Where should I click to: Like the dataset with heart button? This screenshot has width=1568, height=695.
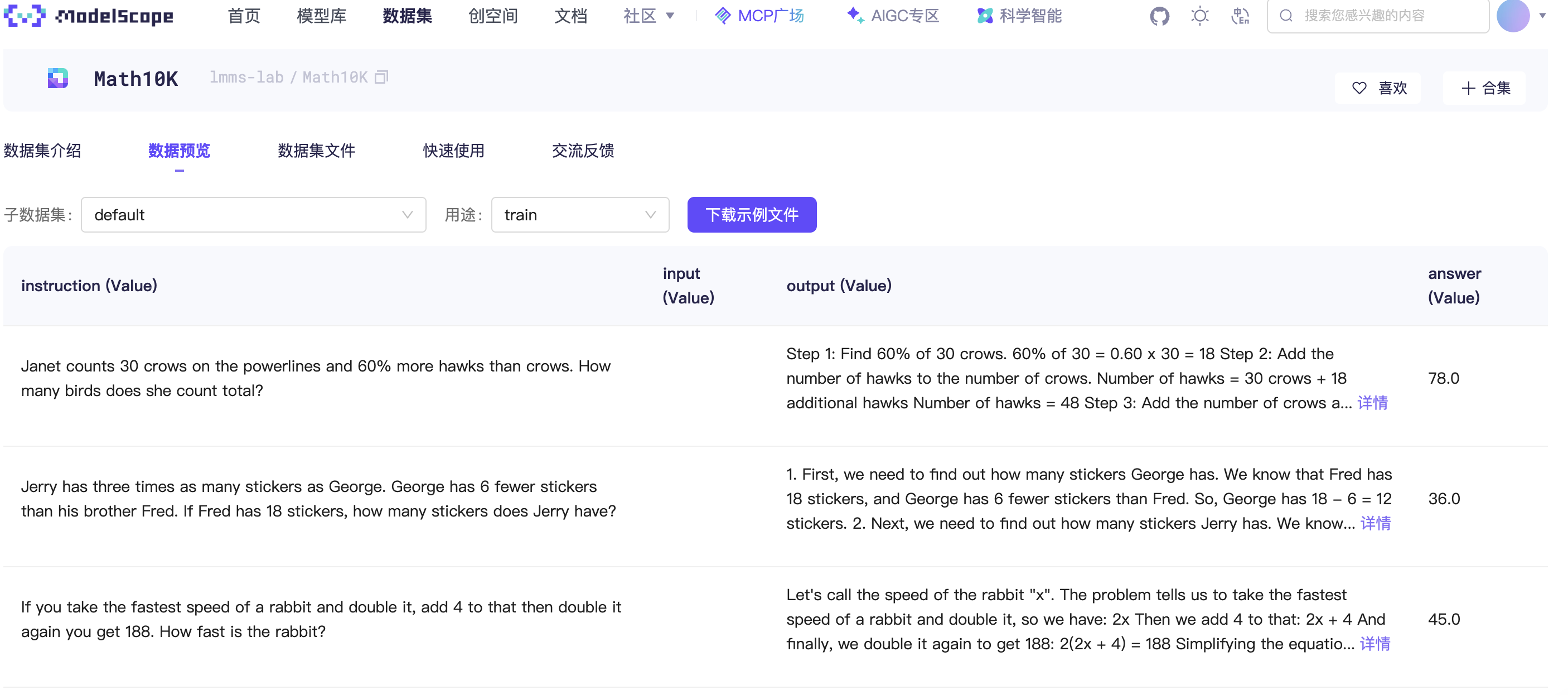(x=1377, y=88)
